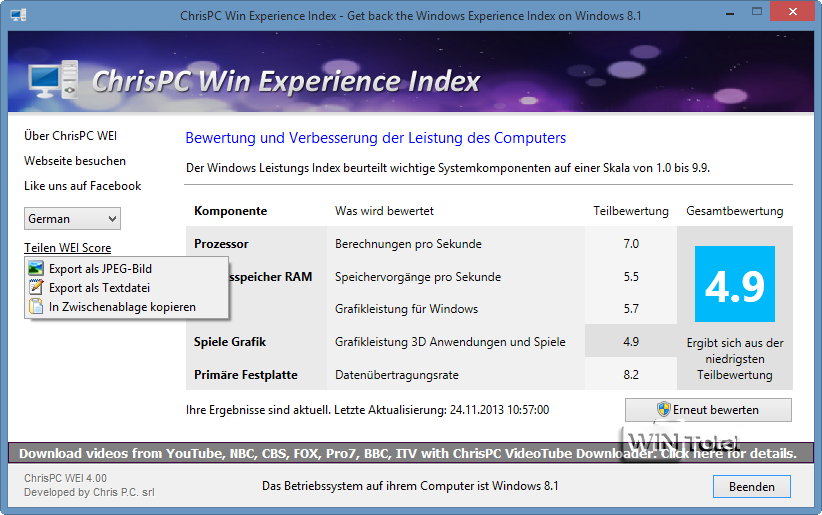Image resolution: width=822 pixels, height=515 pixels.
Task: Click ChrisPC WEI 4.00 version text
Action: click(x=66, y=478)
